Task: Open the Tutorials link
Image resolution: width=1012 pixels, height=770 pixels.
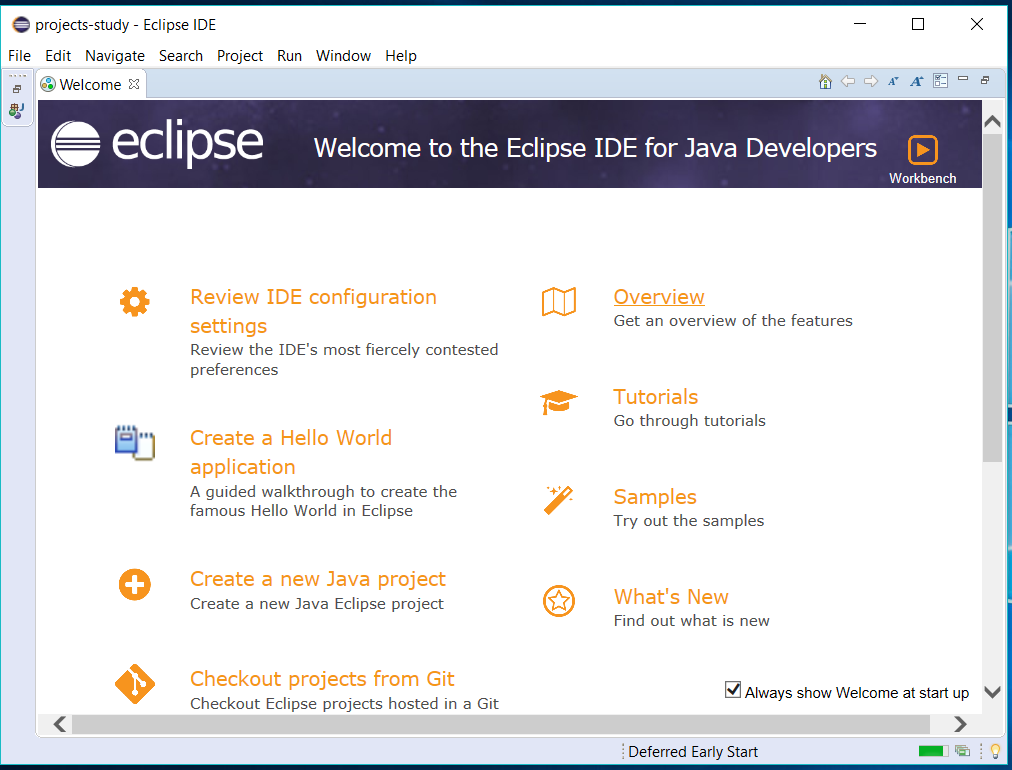Action: (656, 397)
